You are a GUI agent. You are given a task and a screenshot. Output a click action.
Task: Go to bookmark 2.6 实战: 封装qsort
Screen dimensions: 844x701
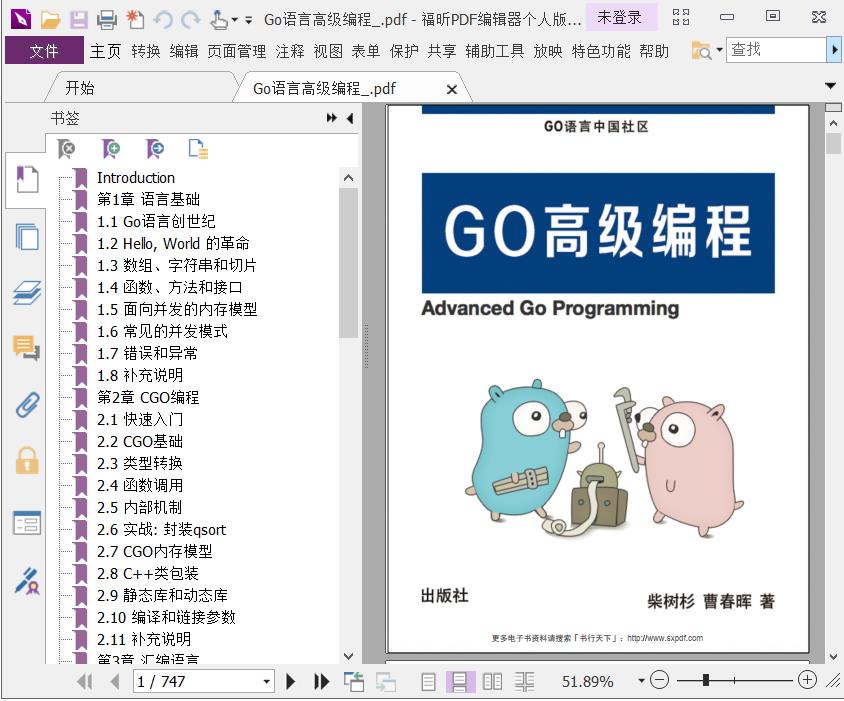(x=161, y=530)
